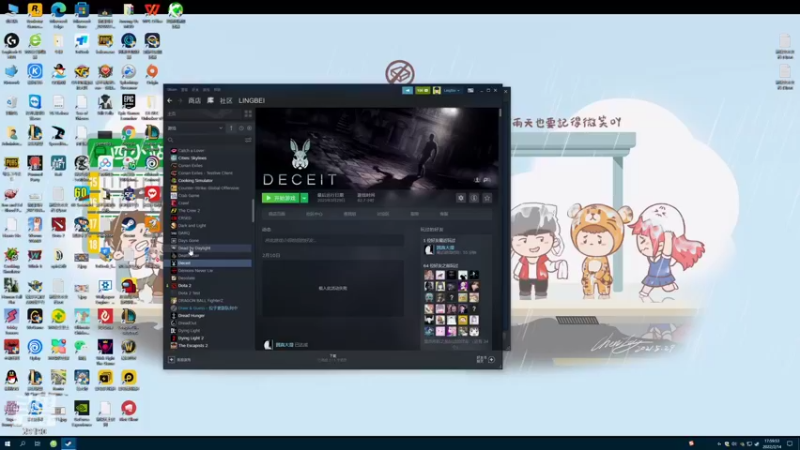This screenshot has width=800, height=450.
Task: Open Friends and Chat icon at bottom right
Action: (x=491, y=360)
